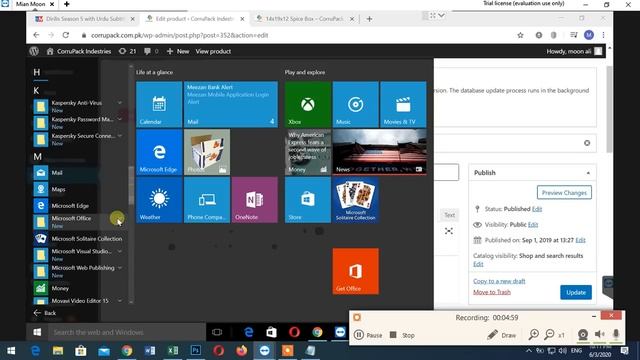This screenshot has width=640, height=360.
Task: Go Back in the Start menu
Action: [x=45, y=313]
